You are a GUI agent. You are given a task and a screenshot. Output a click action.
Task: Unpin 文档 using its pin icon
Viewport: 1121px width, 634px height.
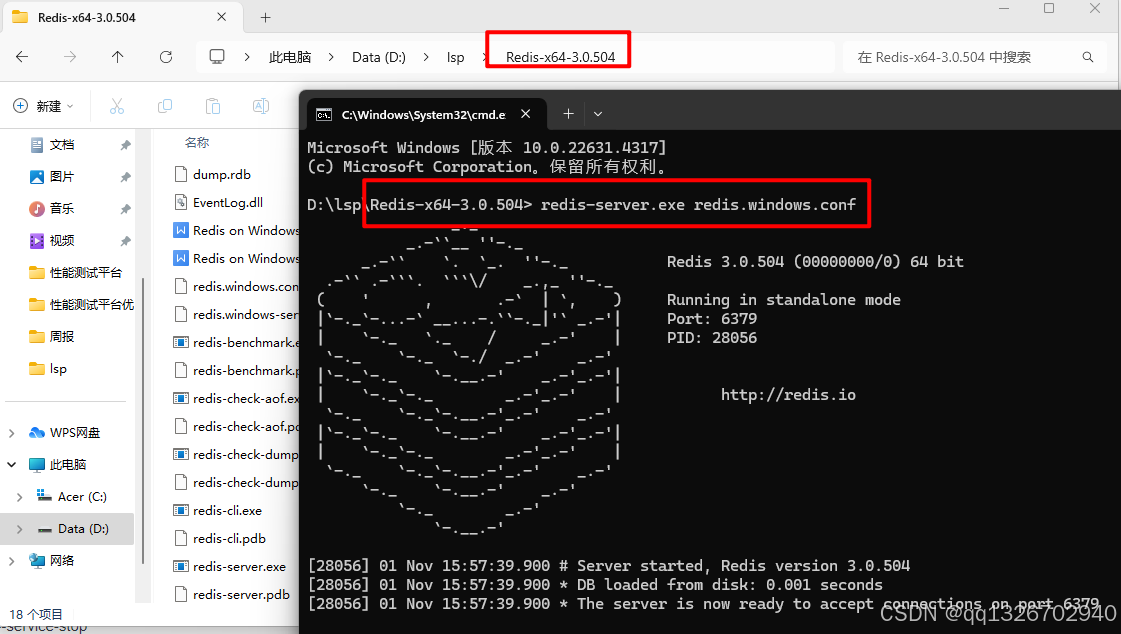125,145
